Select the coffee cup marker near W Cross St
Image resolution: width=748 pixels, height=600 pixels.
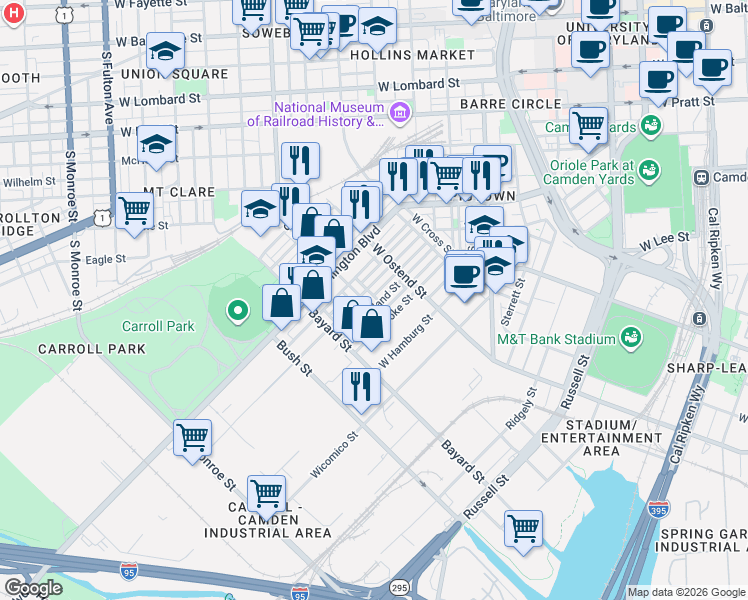464,277
